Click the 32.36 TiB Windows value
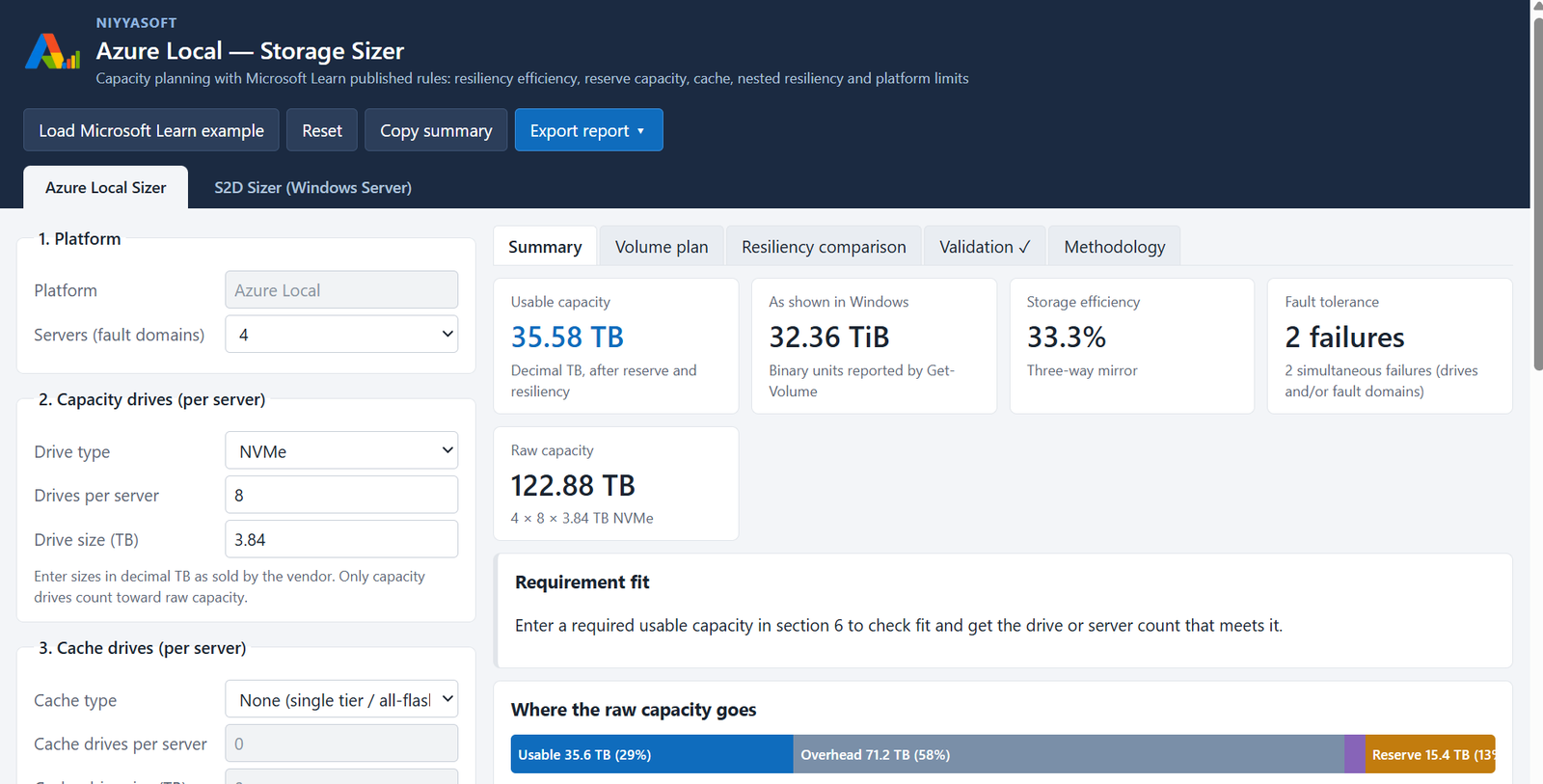This screenshot has height=784, width=1543. 828,337
